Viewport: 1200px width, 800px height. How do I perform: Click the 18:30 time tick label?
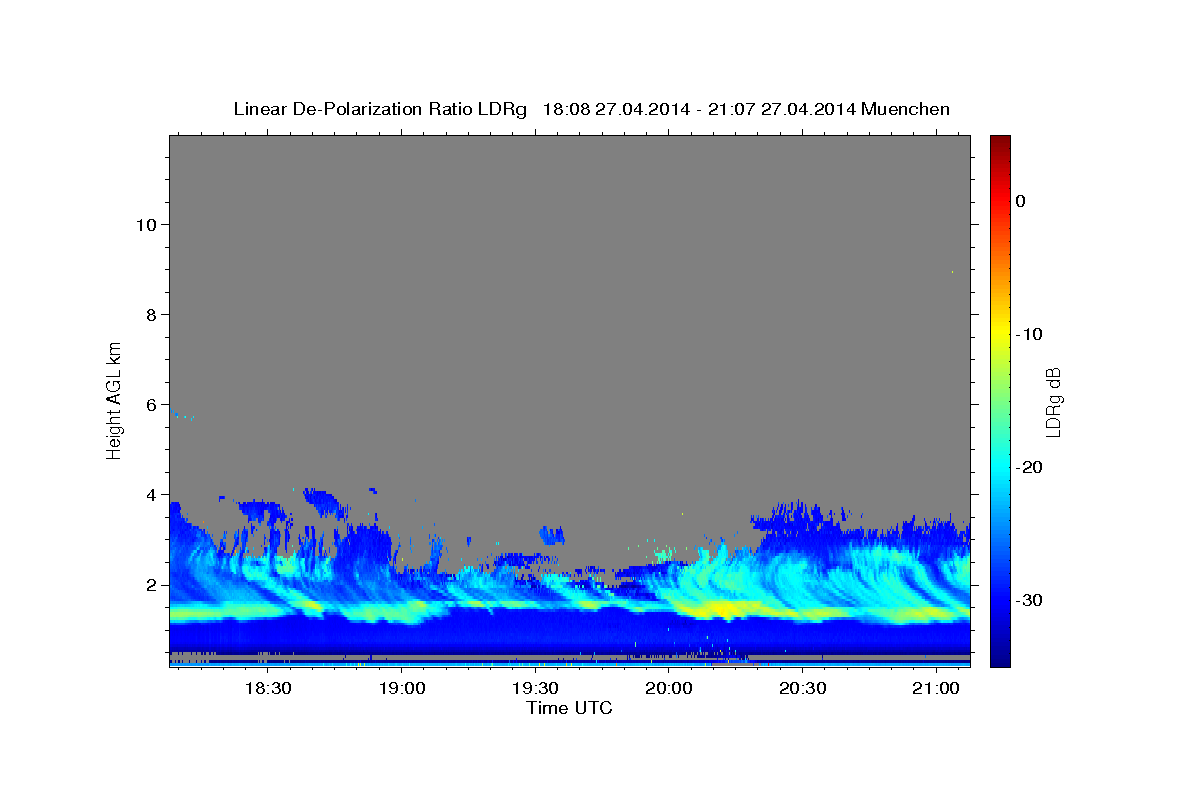pos(267,689)
